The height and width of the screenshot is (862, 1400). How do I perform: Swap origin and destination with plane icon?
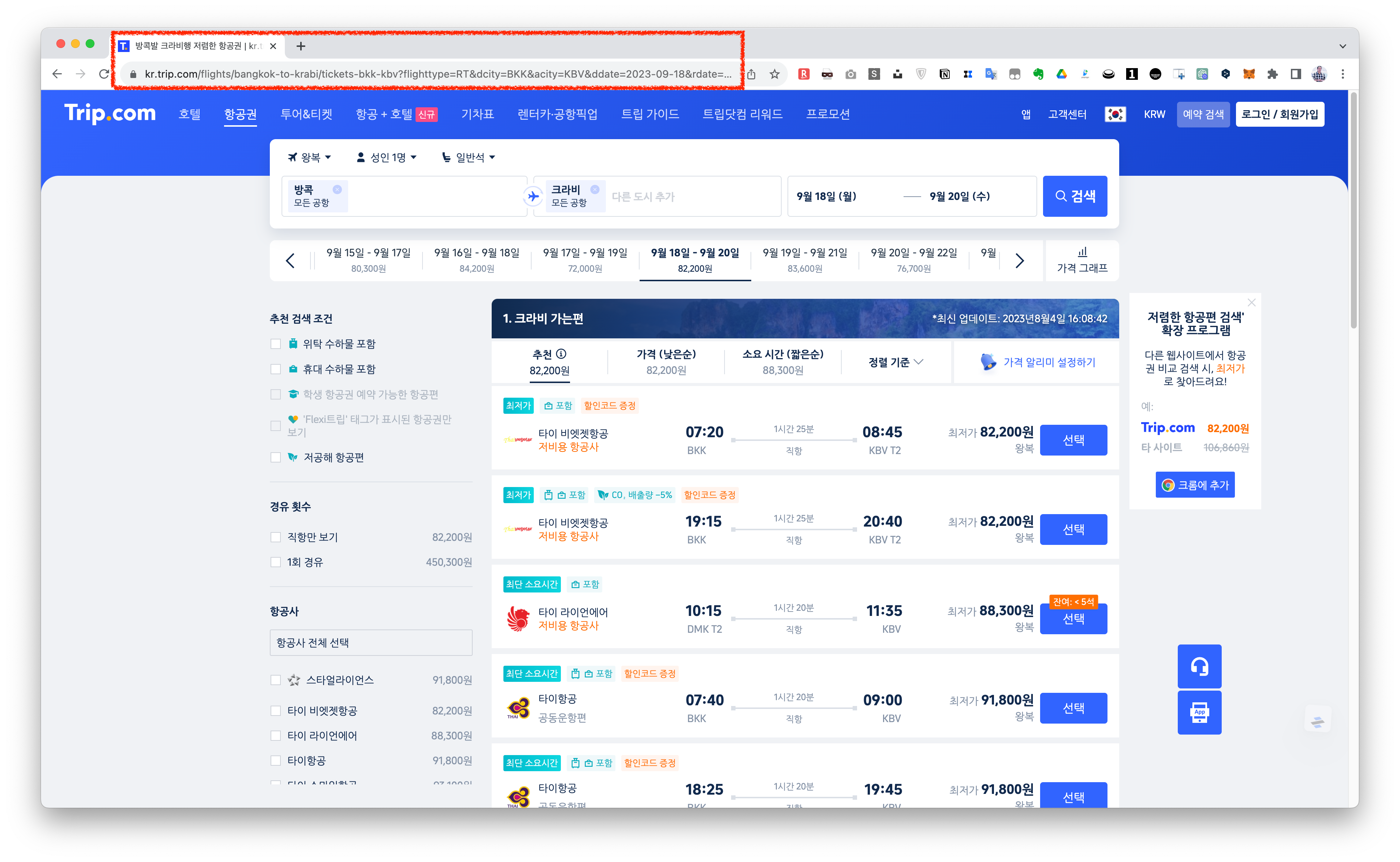[x=533, y=196]
